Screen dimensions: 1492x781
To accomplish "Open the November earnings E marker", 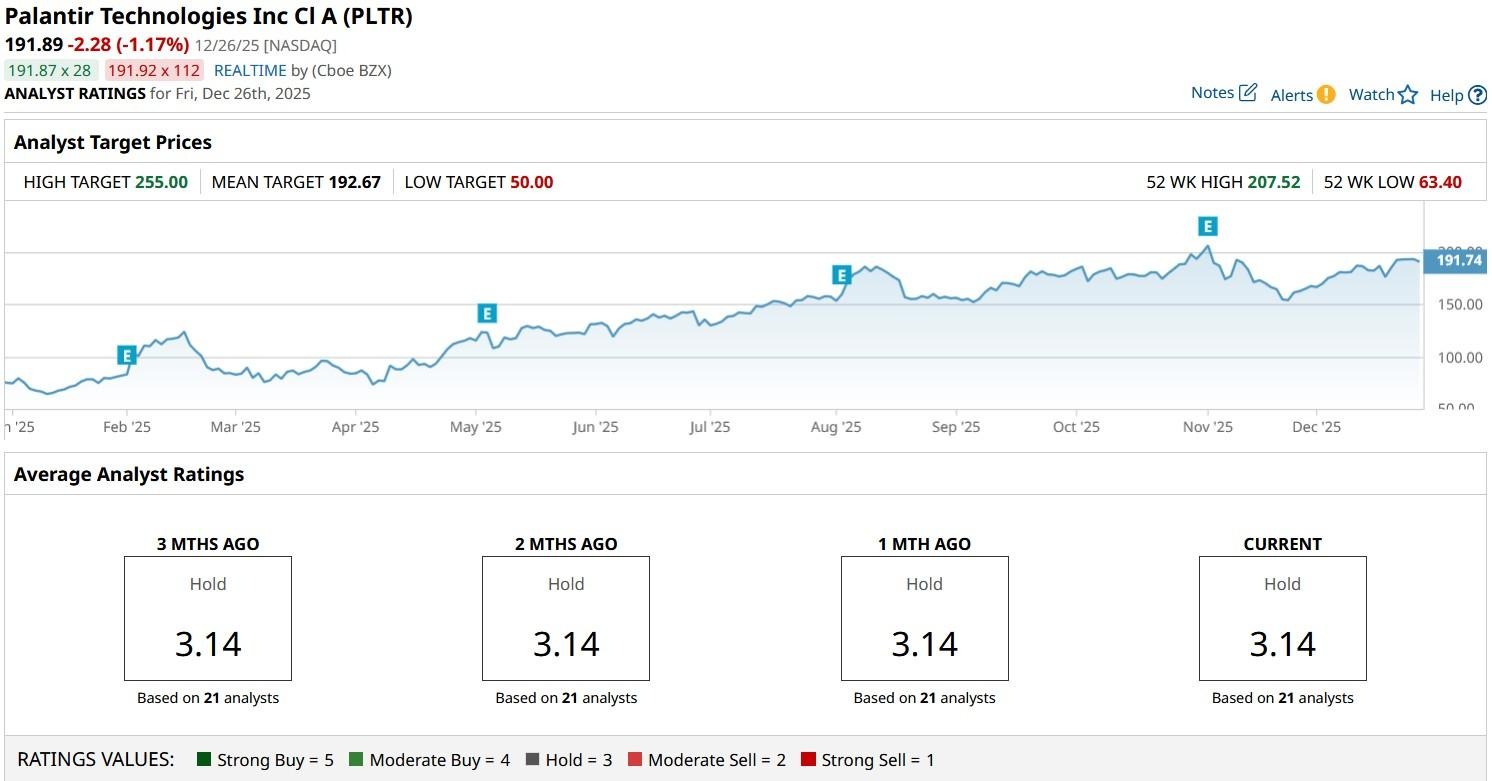I will [x=1208, y=226].
